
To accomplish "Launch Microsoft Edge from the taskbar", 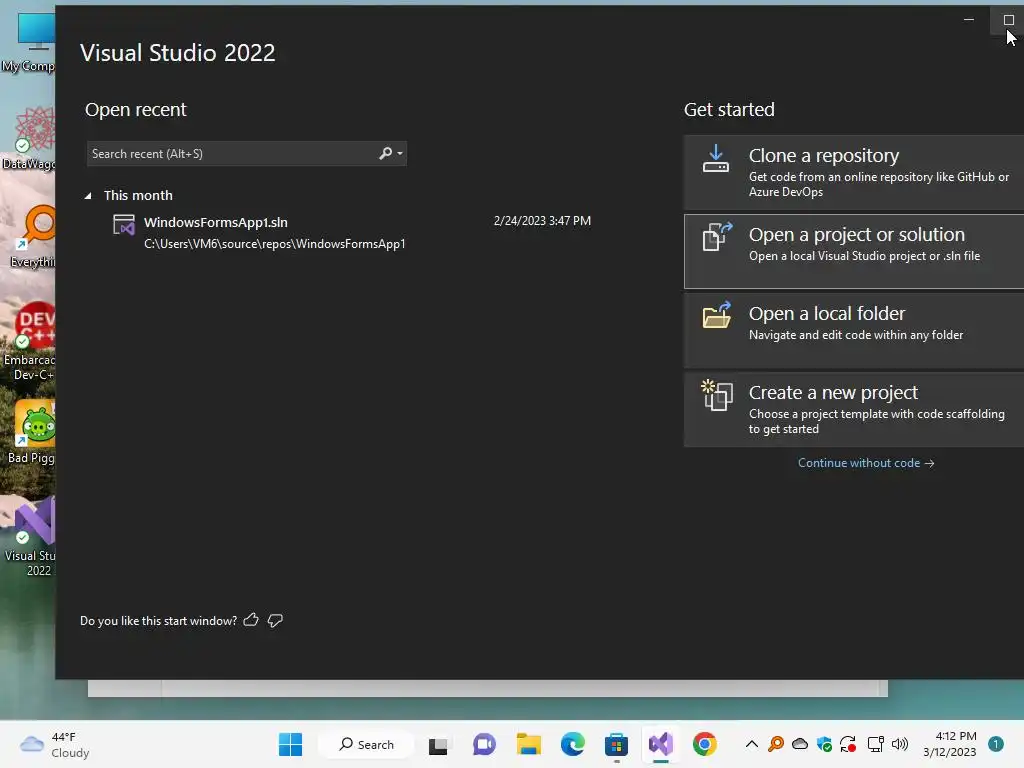I will coord(573,744).
